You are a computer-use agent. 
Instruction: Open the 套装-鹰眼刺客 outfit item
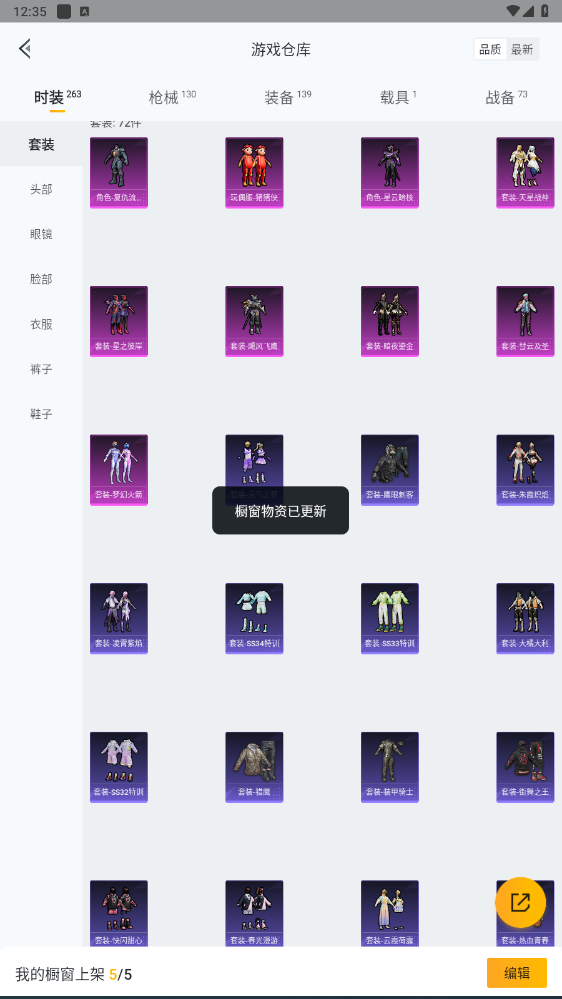point(390,470)
